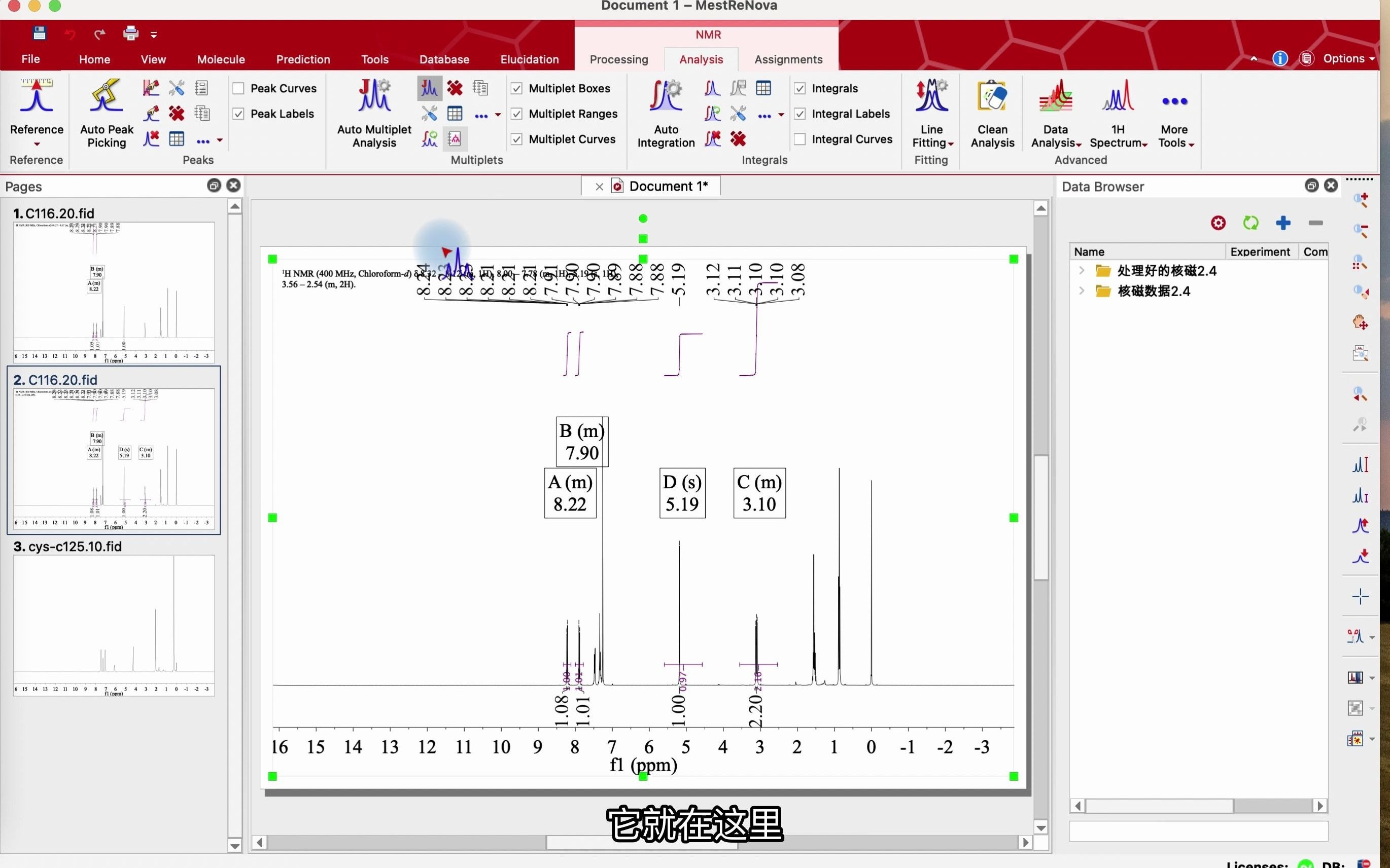This screenshot has height=868, width=1390.
Task: Close the Document 1 tab
Action: point(599,187)
